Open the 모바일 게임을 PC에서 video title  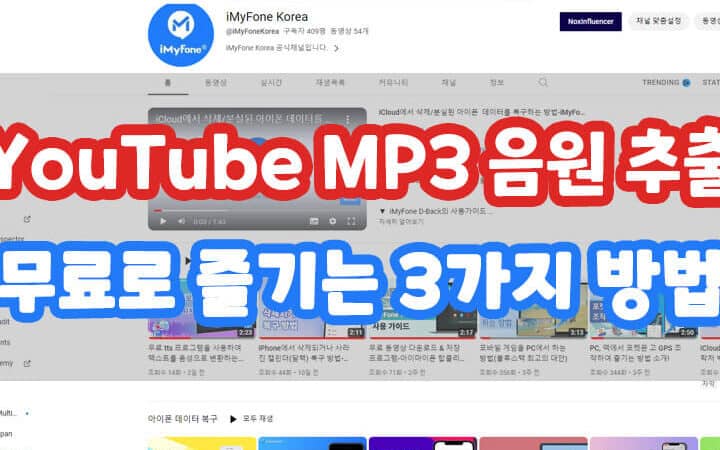(x=524, y=353)
